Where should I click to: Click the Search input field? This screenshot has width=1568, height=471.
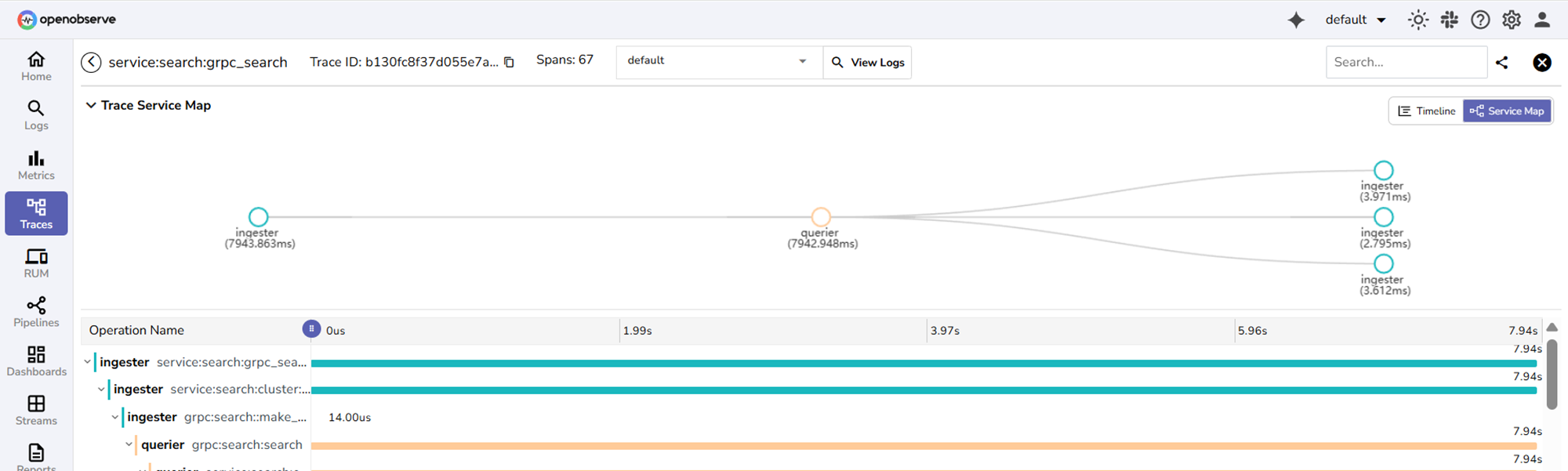(1406, 63)
